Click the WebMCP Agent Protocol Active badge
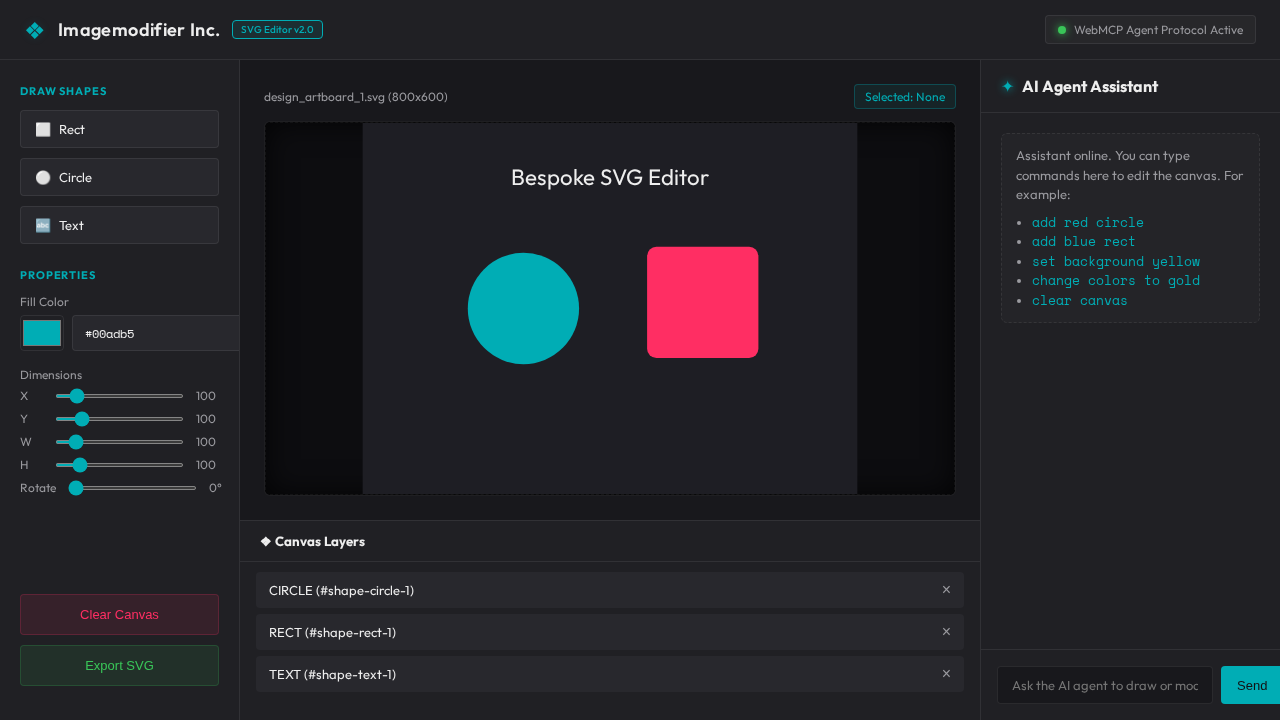1280x720 pixels. click(x=1150, y=30)
